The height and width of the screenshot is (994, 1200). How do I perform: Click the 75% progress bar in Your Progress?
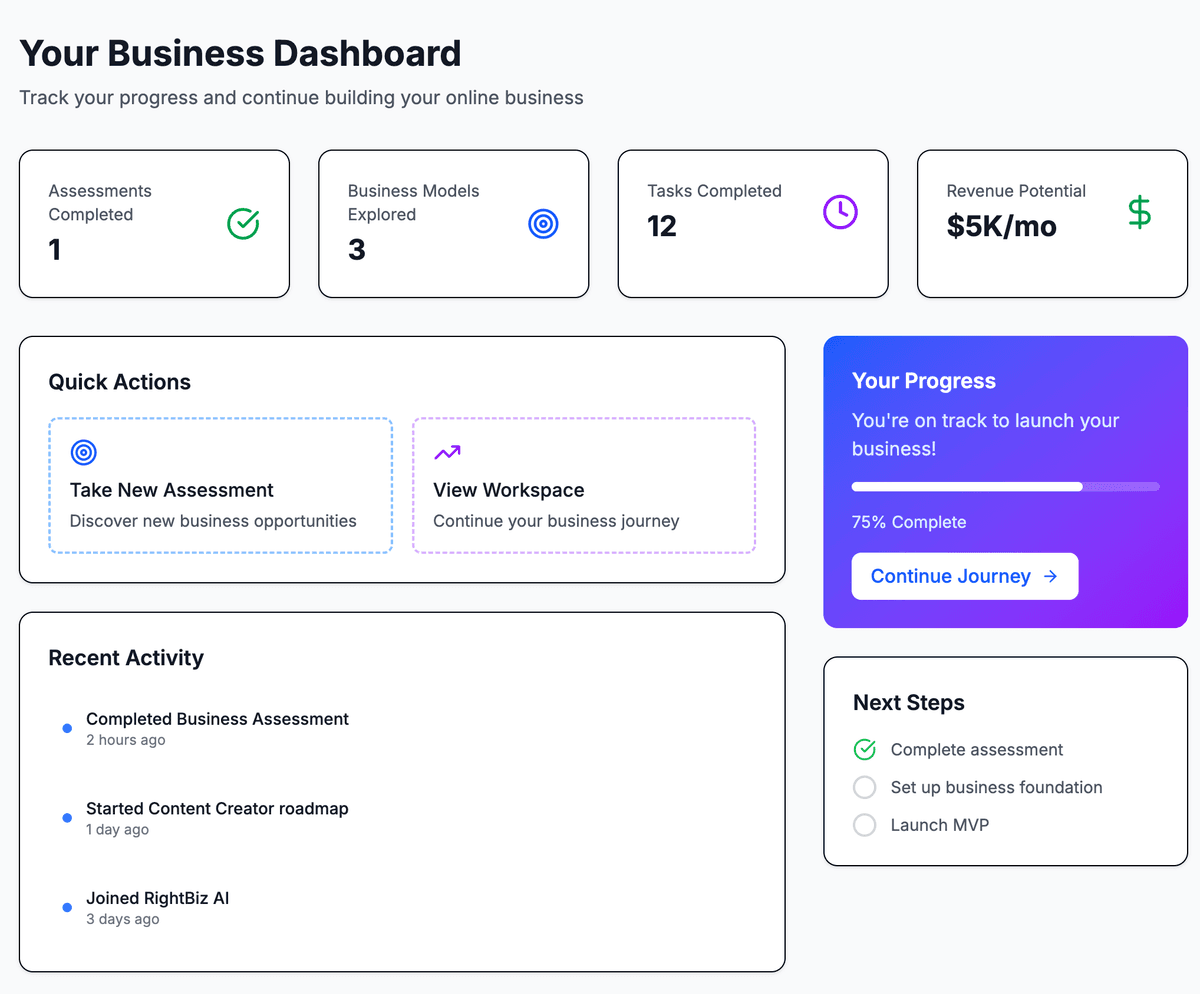pos(1005,486)
